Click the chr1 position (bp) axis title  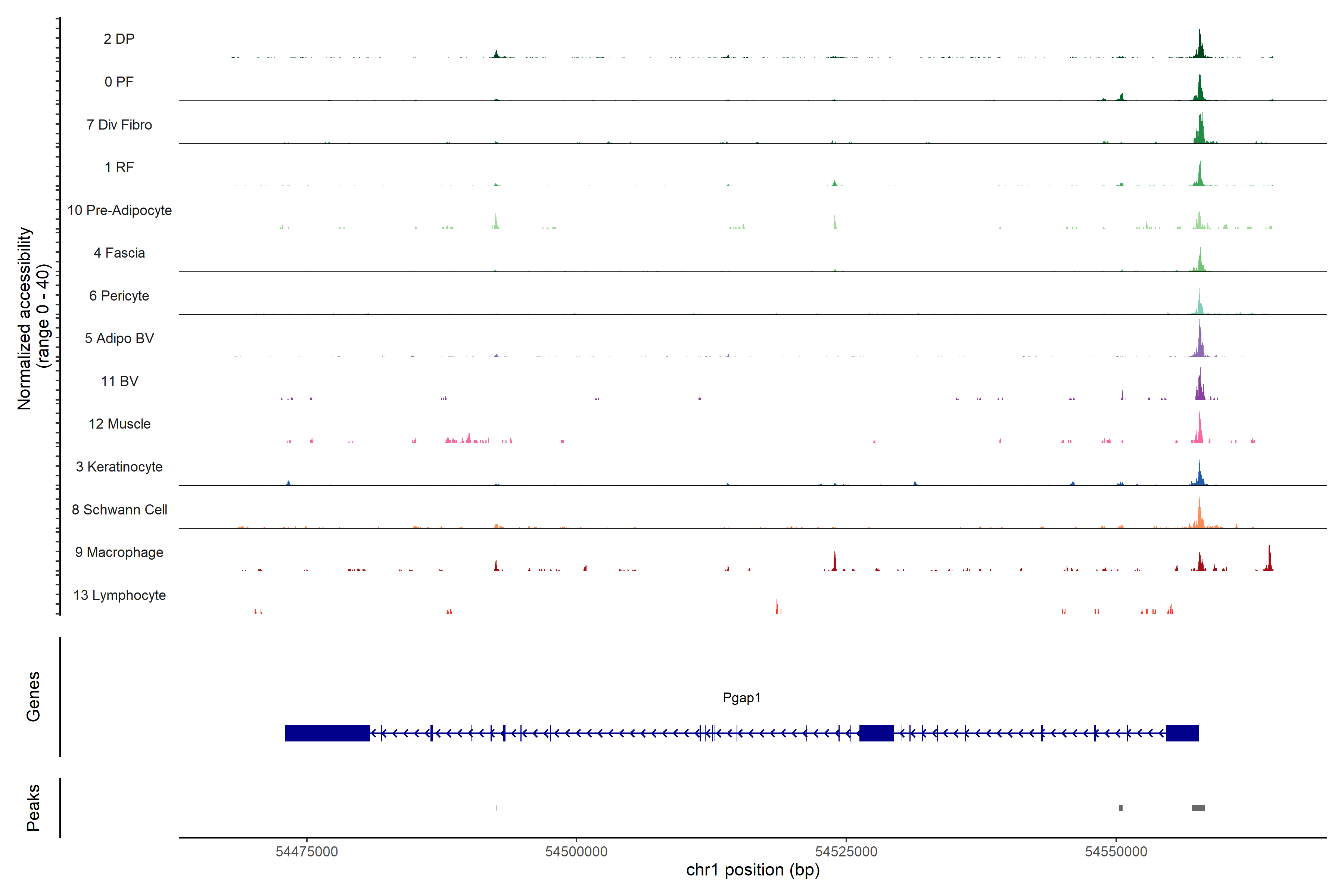click(x=753, y=870)
